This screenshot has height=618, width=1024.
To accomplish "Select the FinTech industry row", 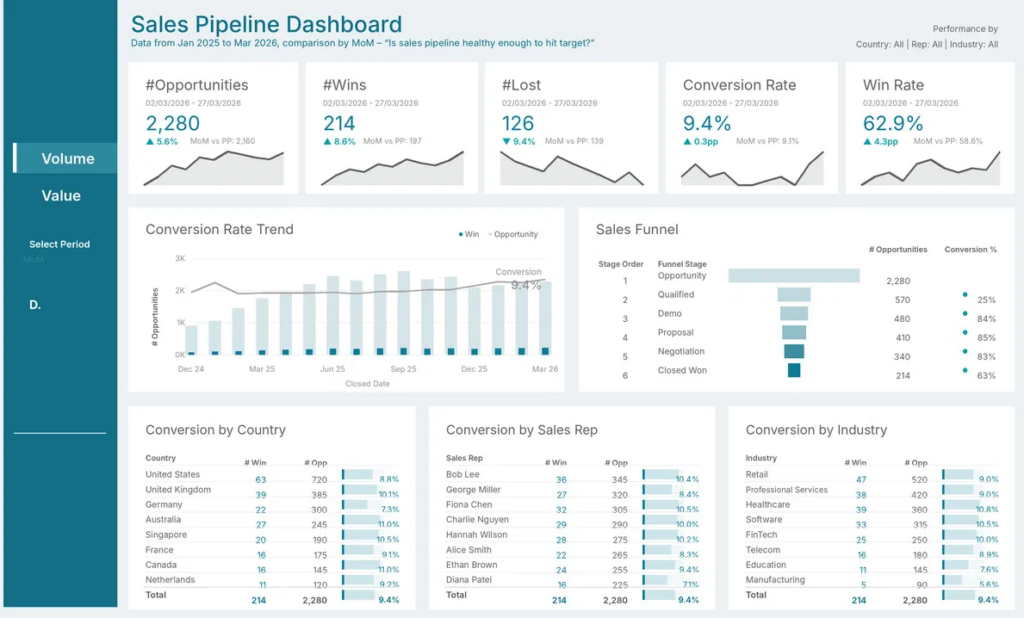I will point(872,536).
